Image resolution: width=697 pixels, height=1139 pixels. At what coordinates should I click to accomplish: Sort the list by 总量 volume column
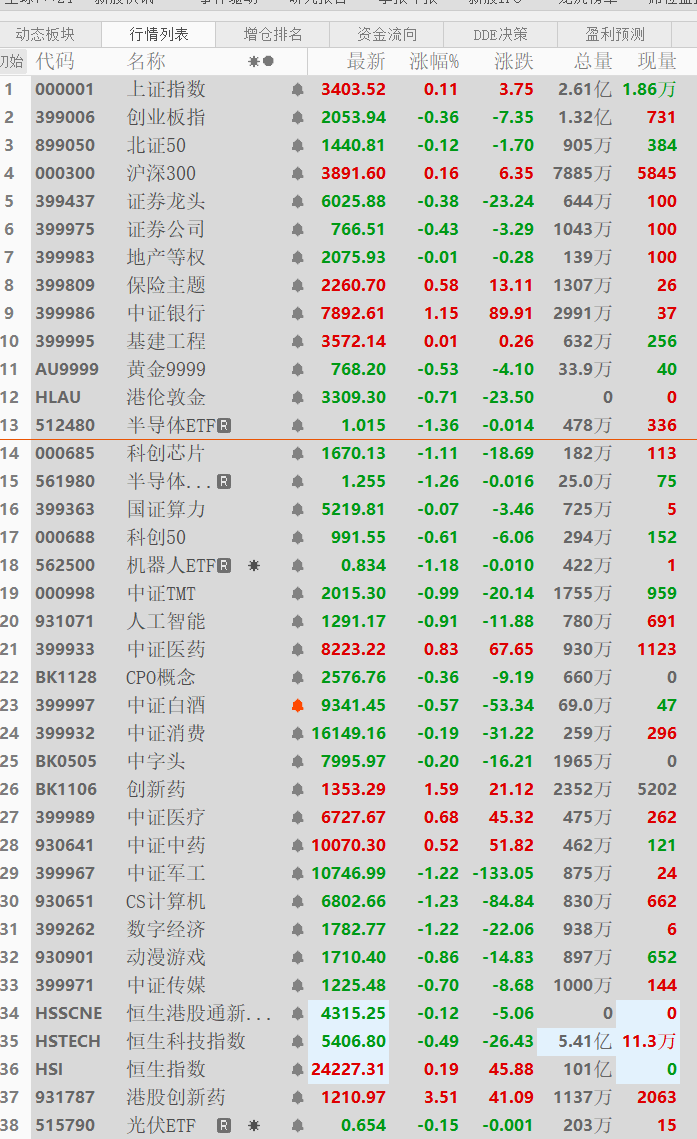[x=592, y=61]
